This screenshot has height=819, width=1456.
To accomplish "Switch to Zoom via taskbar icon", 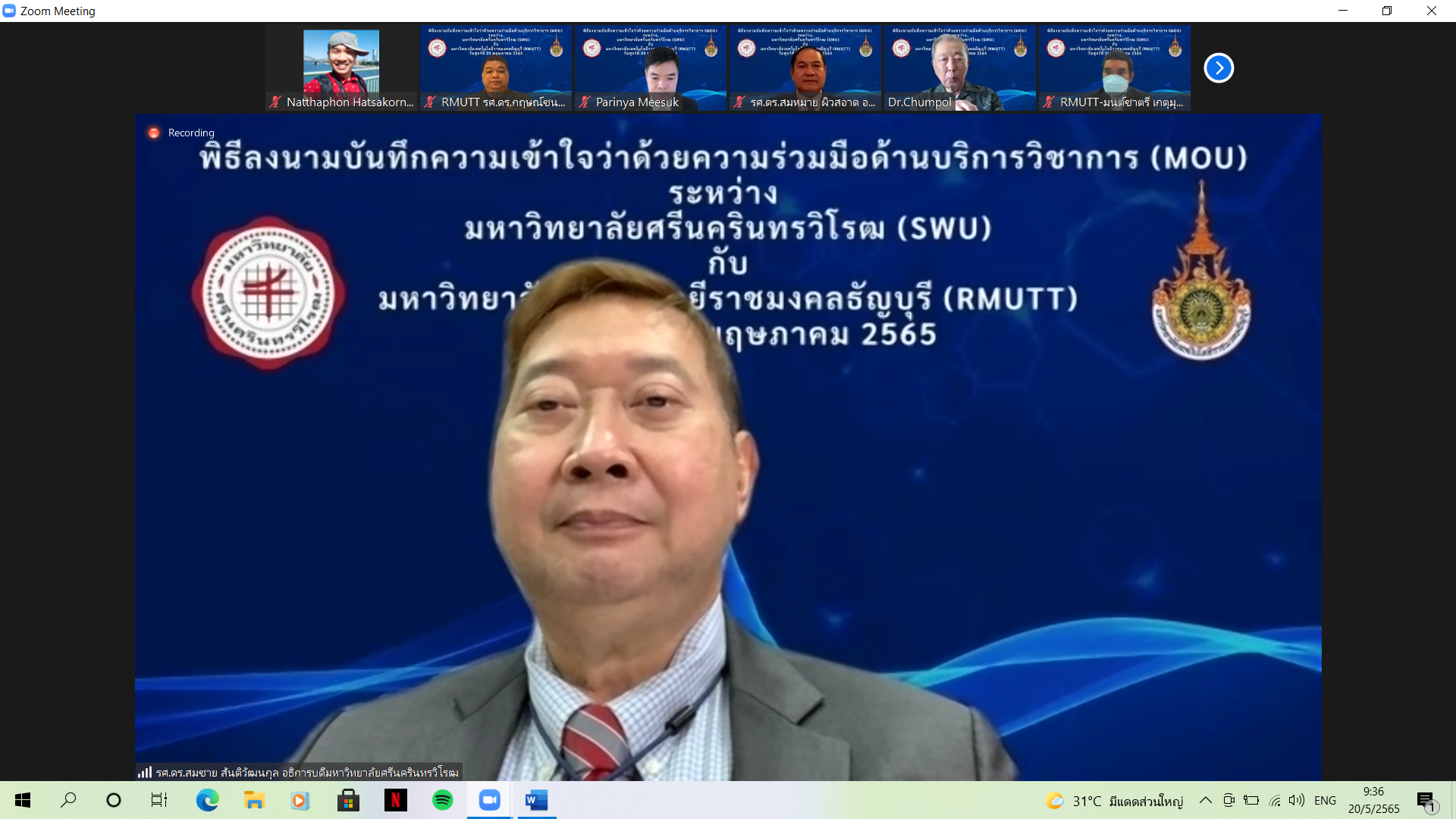I will [489, 800].
